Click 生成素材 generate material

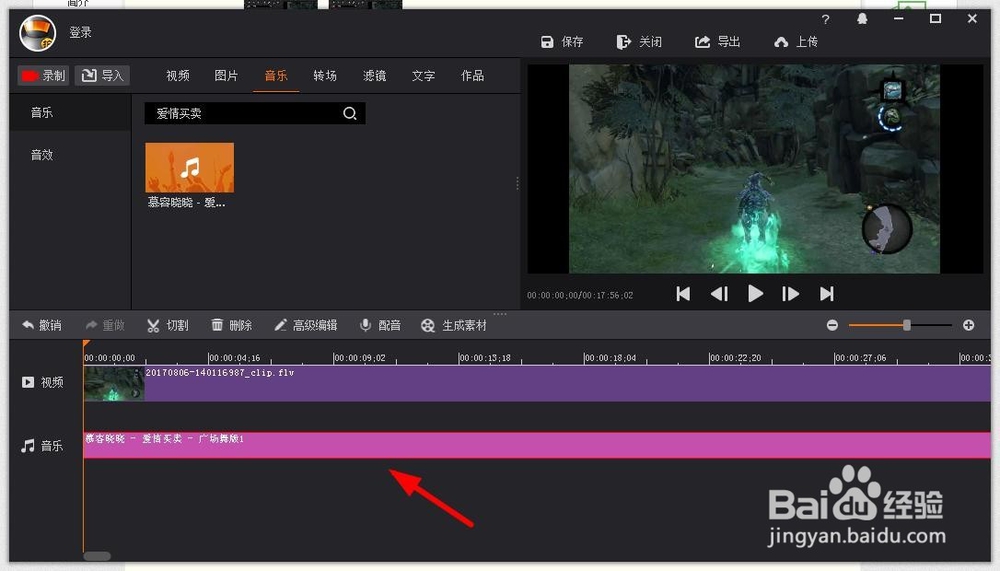tap(454, 325)
